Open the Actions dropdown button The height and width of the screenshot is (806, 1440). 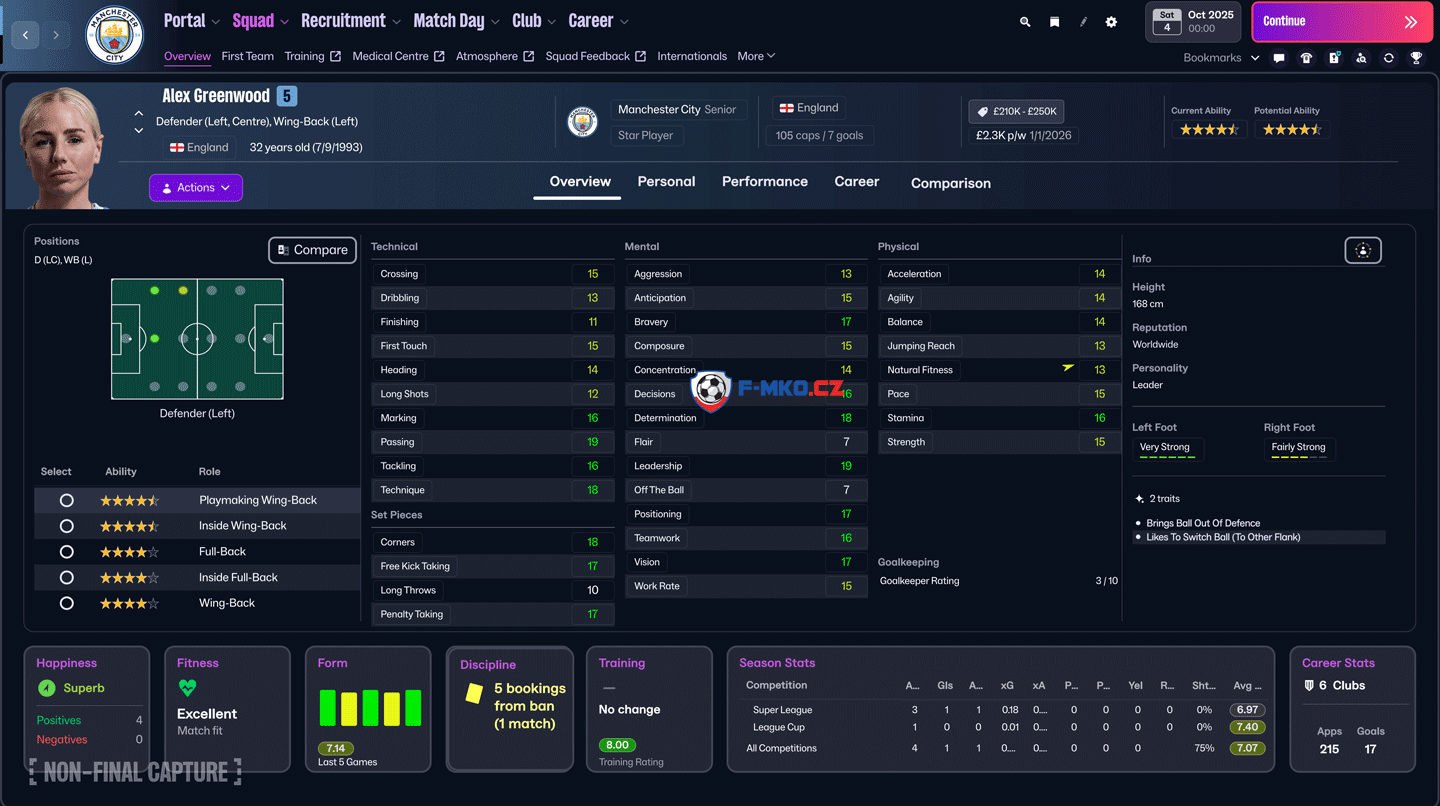196,188
